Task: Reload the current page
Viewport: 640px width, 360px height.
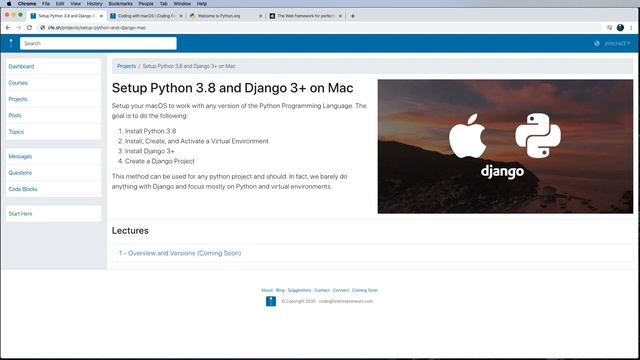Action: click(x=29, y=28)
